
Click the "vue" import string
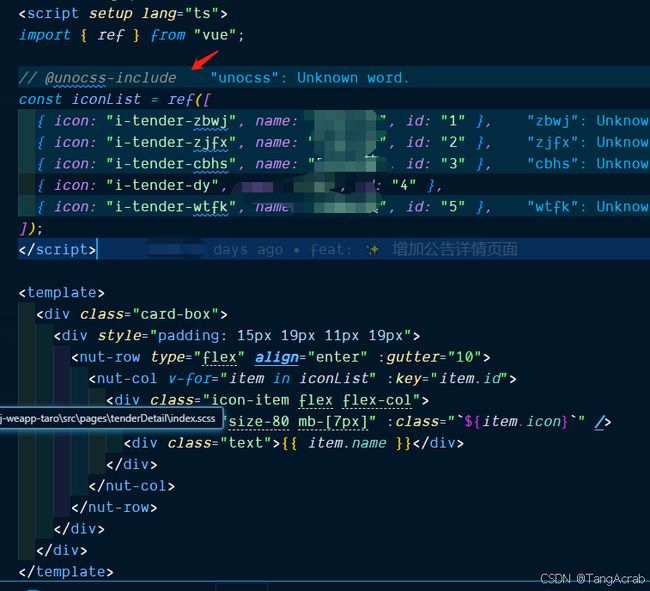[215, 35]
